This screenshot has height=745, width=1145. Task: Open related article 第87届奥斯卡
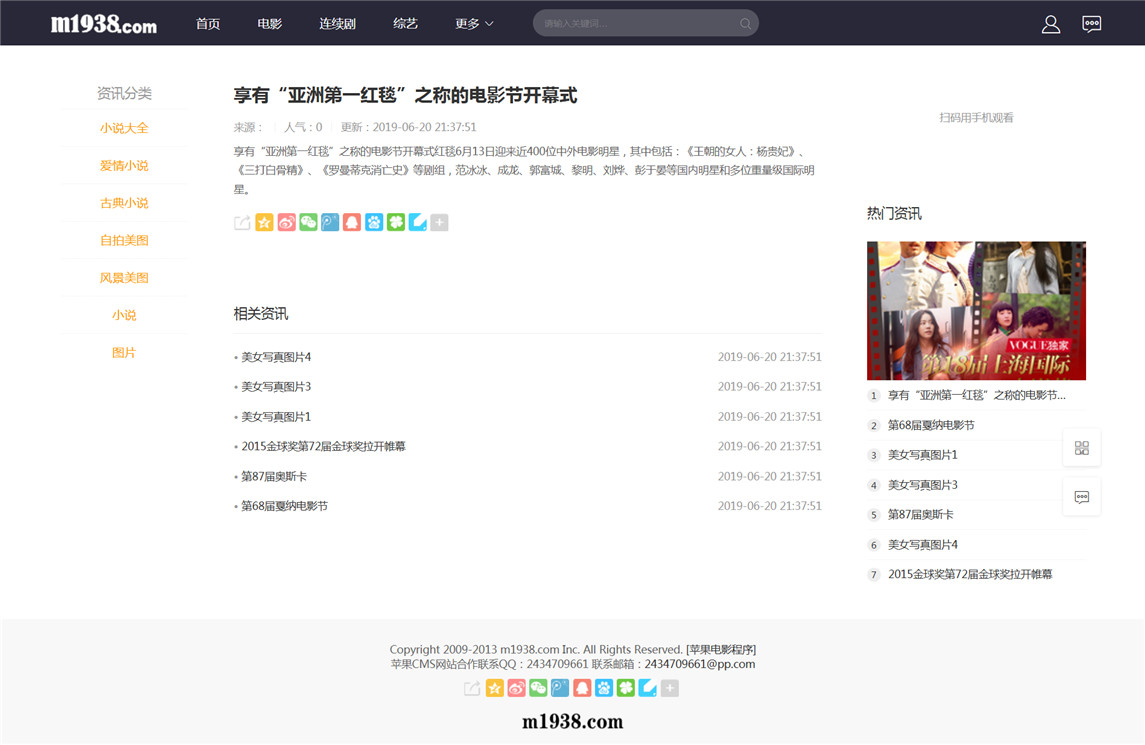click(274, 476)
